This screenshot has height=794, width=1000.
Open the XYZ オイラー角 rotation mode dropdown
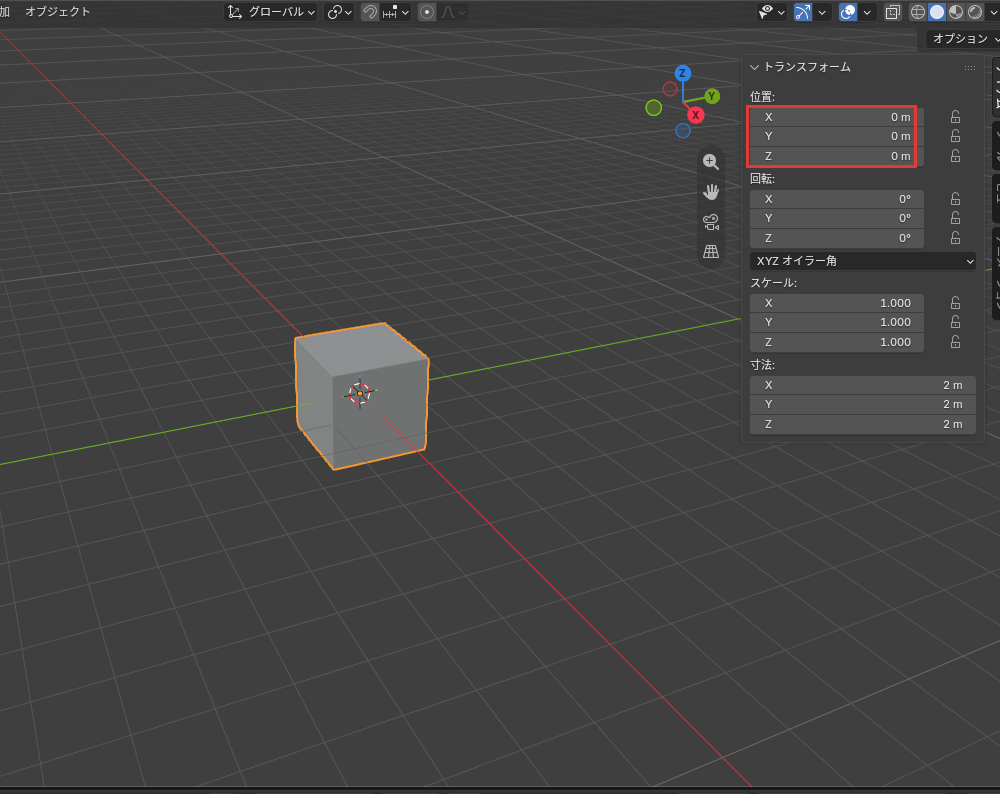point(862,261)
